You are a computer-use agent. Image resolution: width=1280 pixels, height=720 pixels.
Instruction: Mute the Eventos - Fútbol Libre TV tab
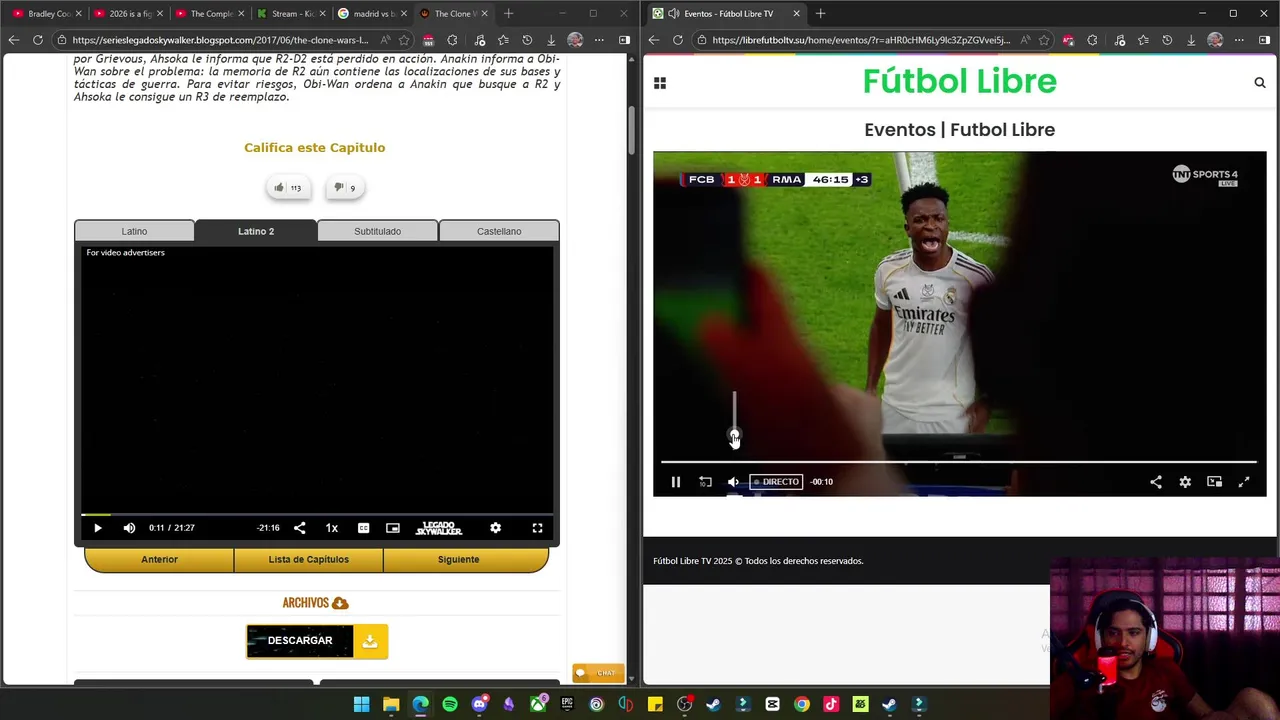[x=674, y=14]
